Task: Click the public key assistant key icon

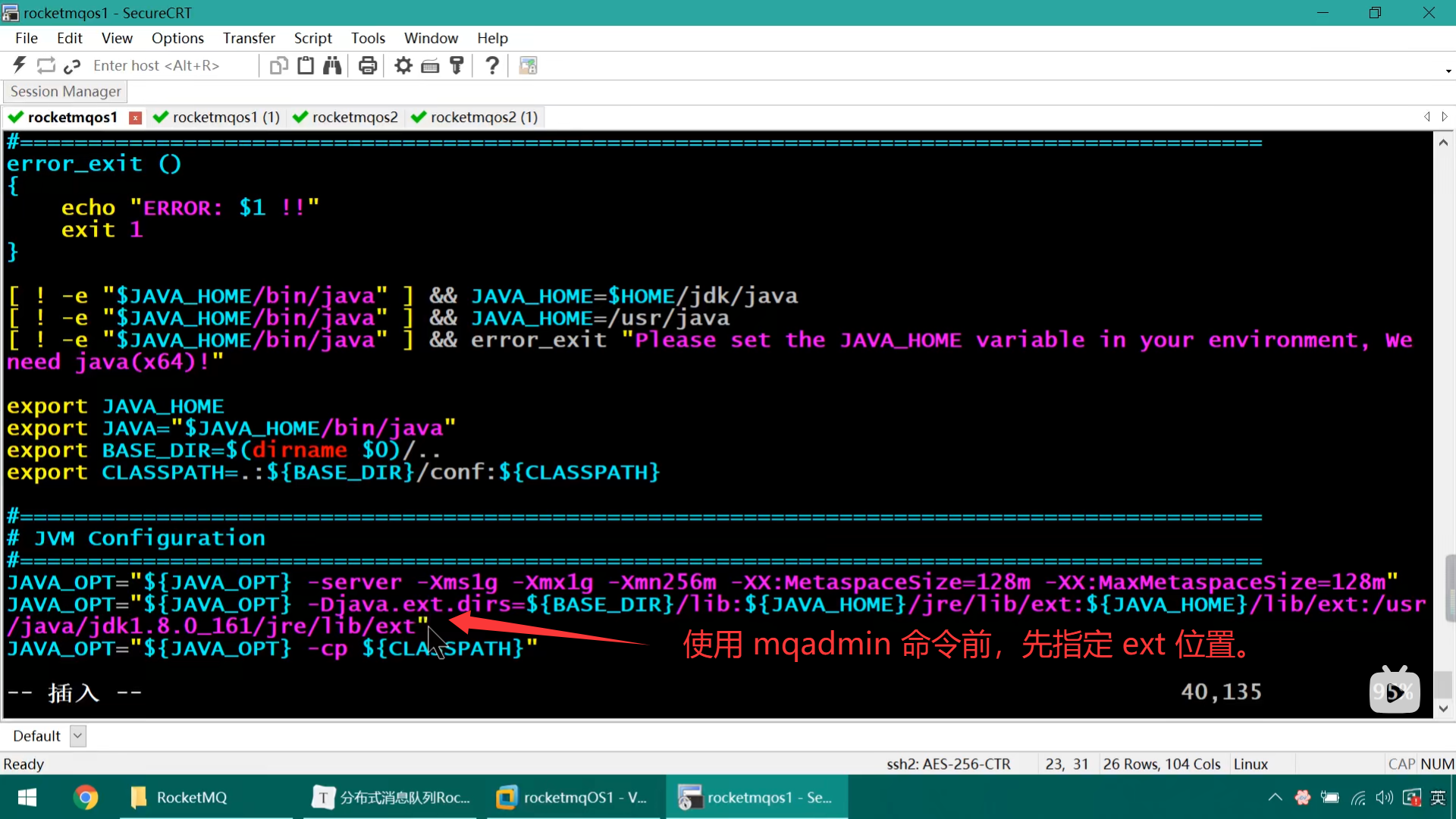Action: 457,66
